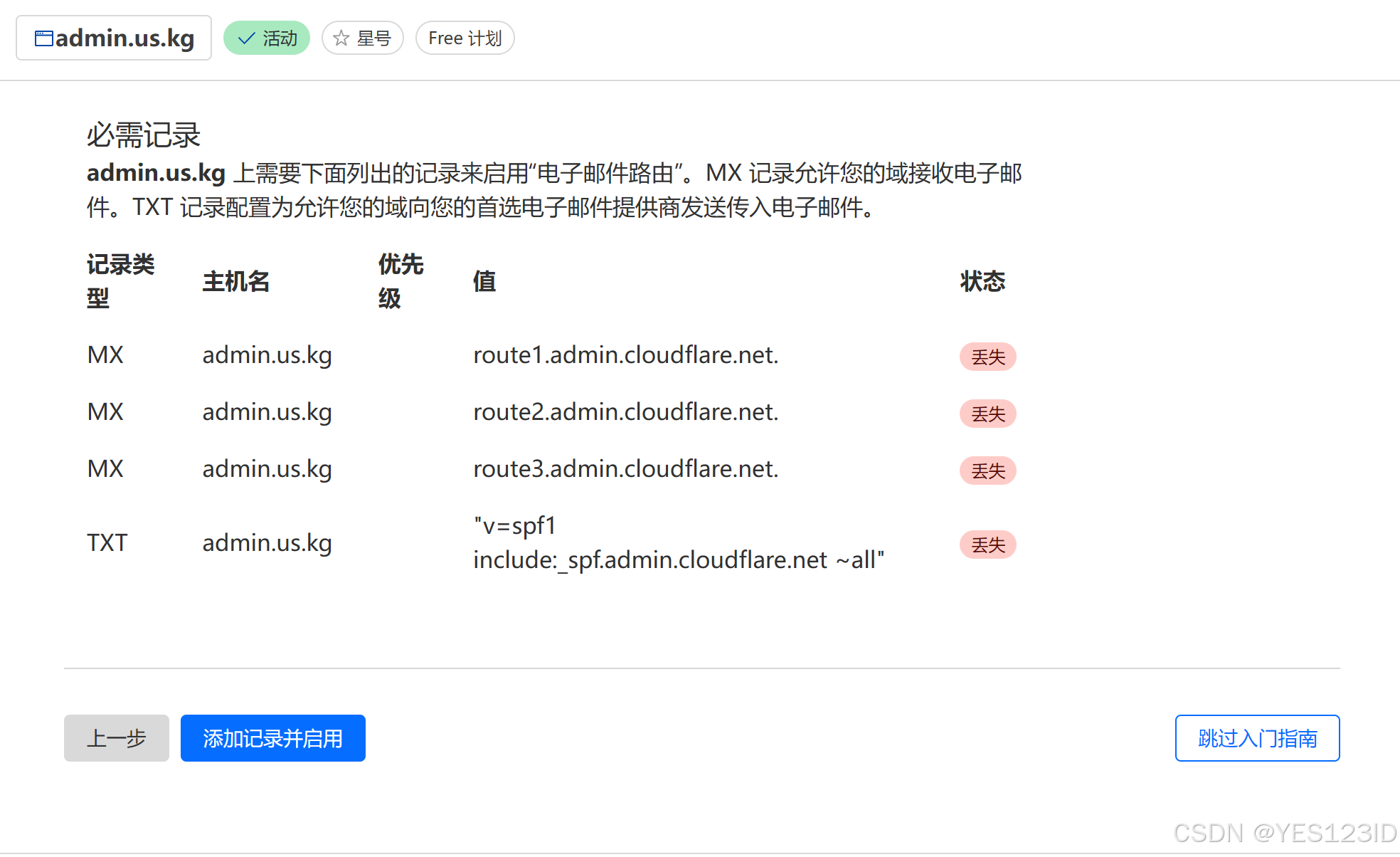The width and height of the screenshot is (1400, 857).
Task: Click the 丢失 status badge for route1
Action: tap(987, 357)
